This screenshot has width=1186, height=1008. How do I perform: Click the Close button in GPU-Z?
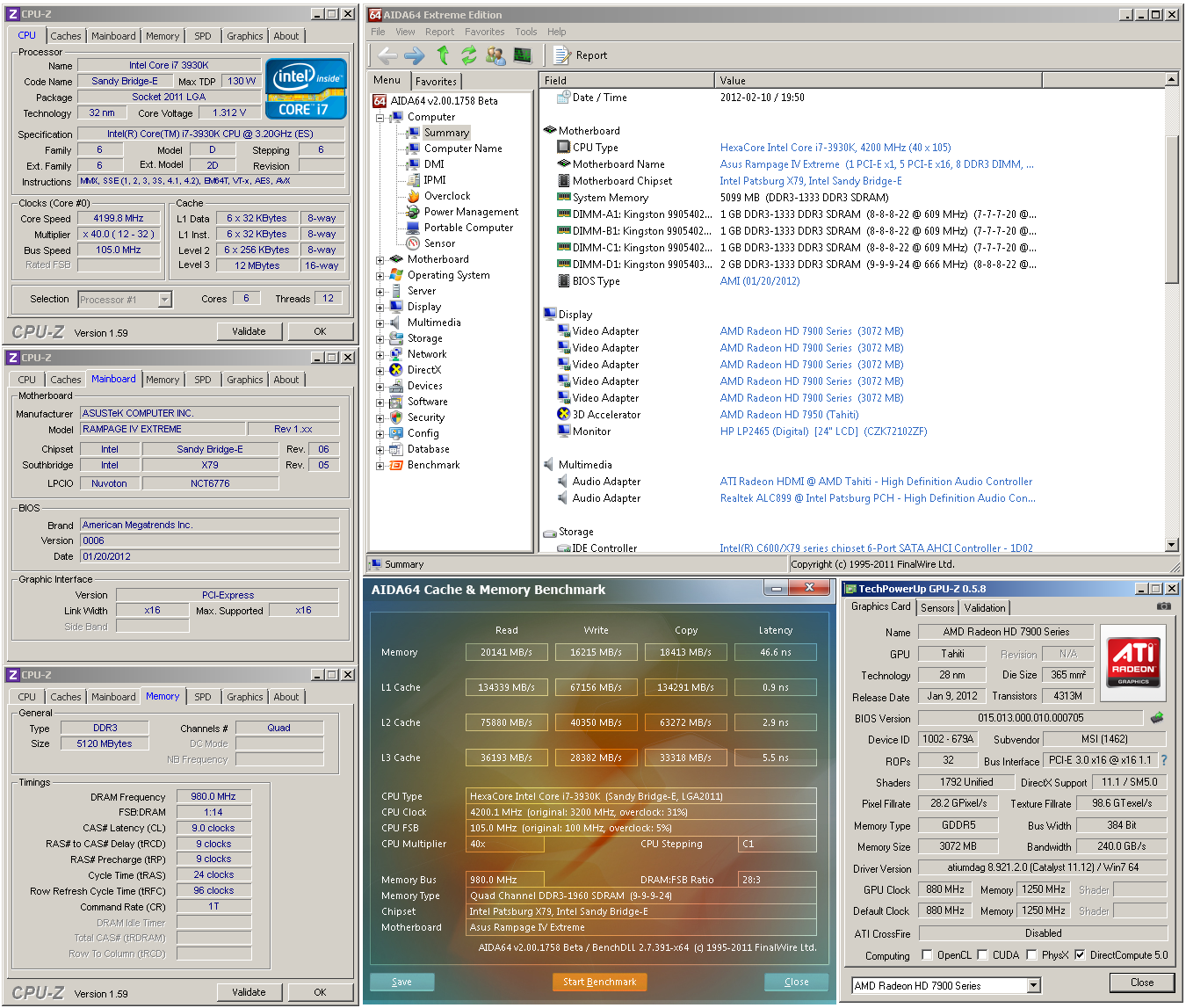(x=1142, y=983)
